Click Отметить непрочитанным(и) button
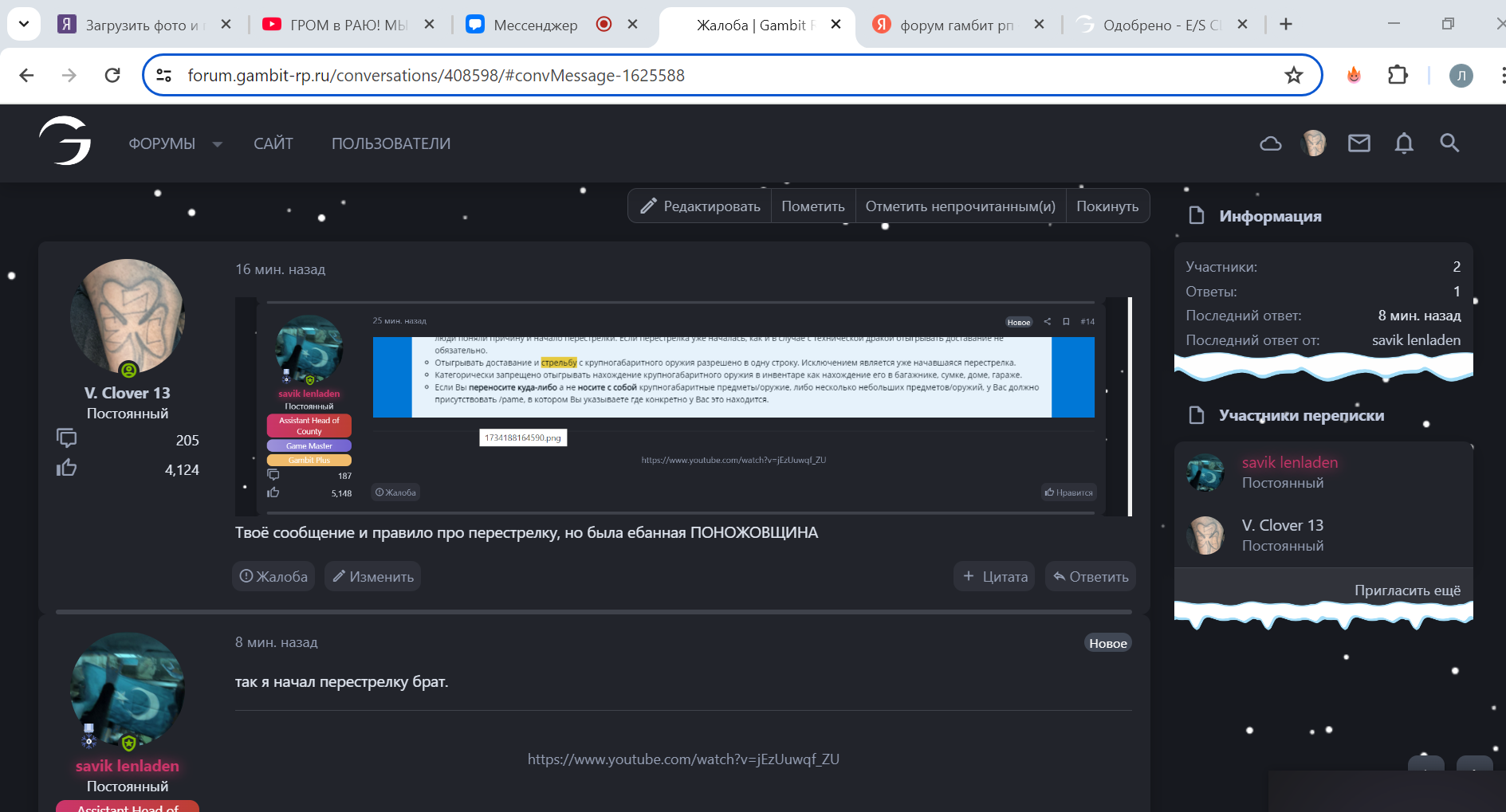Viewport: 1506px width, 812px height. tap(960, 206)
